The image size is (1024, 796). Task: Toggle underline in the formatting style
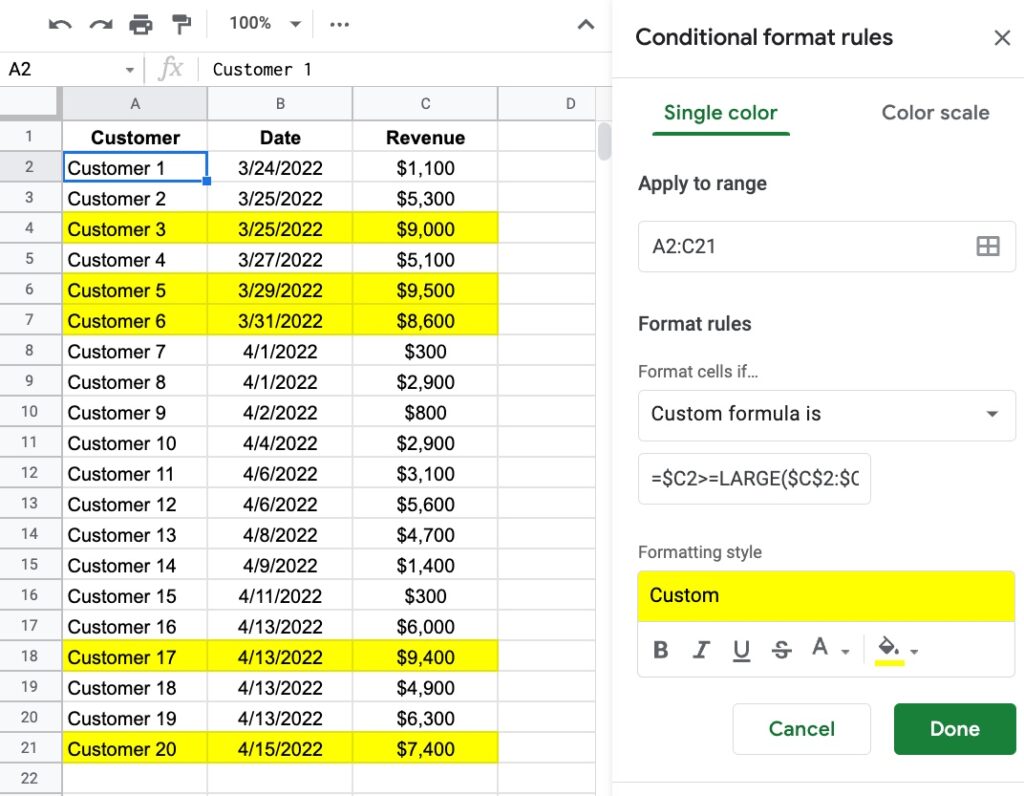coord(741,649)
